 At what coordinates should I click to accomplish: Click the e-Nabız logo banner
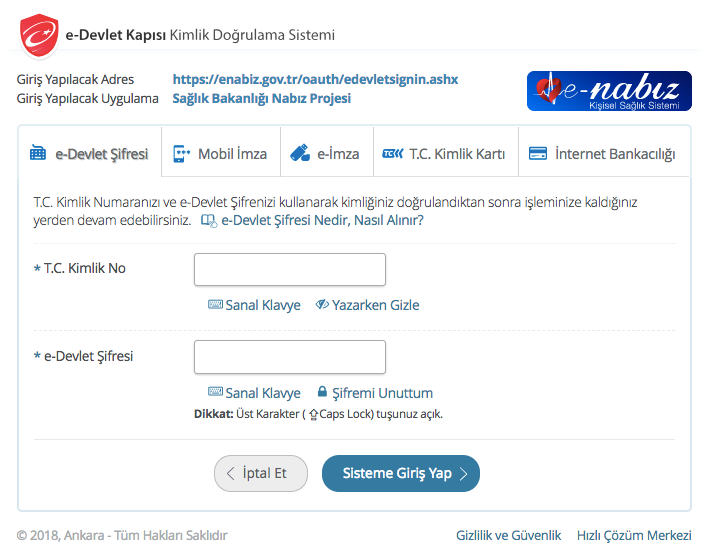608,90
